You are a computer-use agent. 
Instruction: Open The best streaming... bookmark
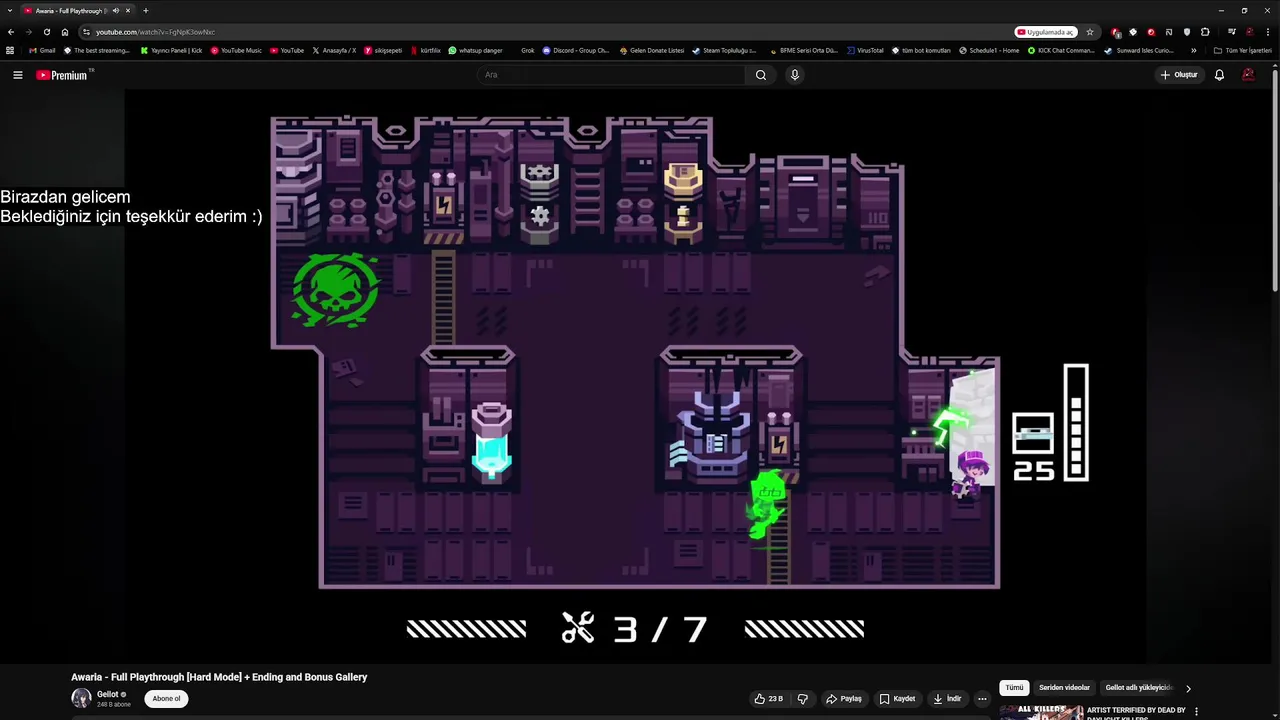[x=97, y=50]
